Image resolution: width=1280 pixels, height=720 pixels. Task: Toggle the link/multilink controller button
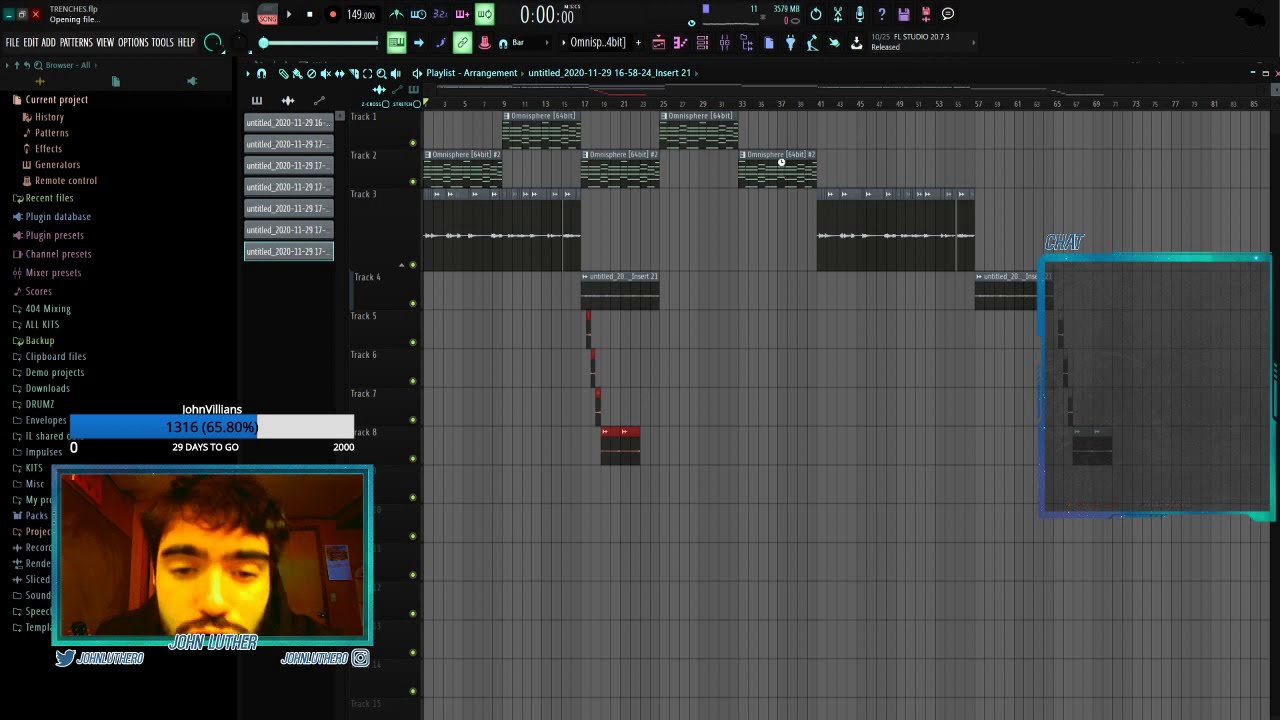(x=462, y=42)
